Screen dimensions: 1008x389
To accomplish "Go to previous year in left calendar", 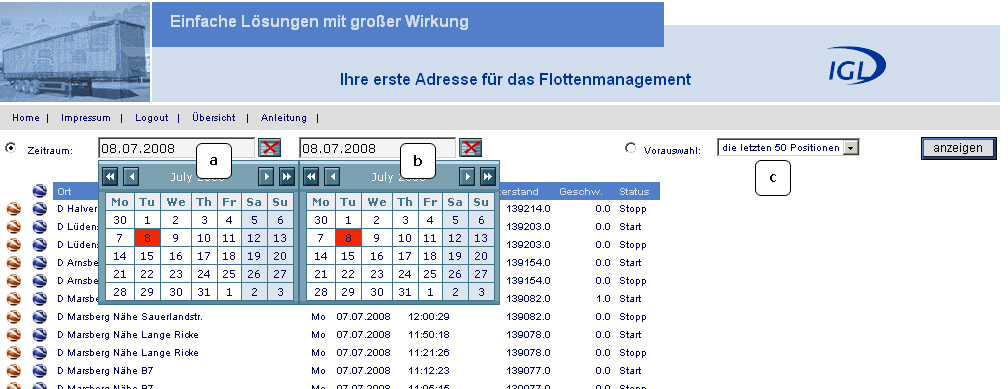I will click(x=110, y=176).
